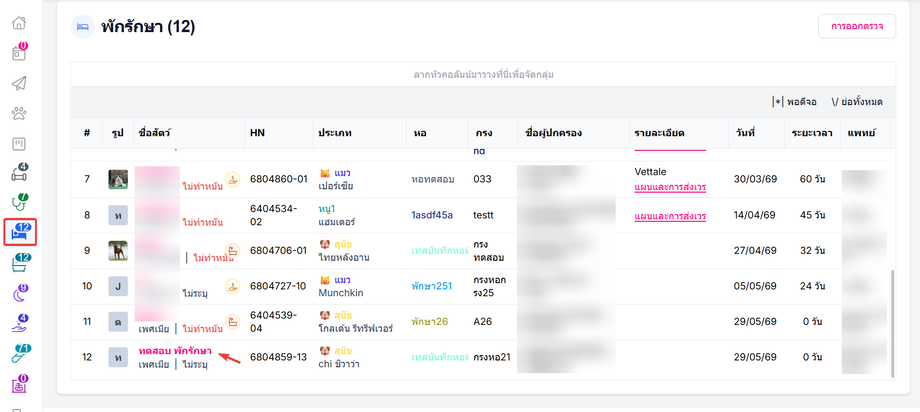Open the open-hand icon with badge 4
The width and height of the screenshot is (920, 412).
point(19,324)
